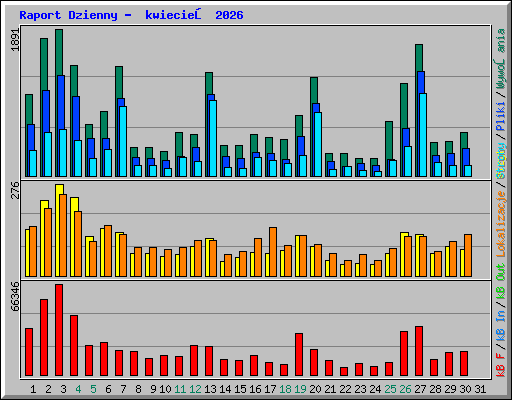
Task: Click the orange bar for day 17
Action: (273, 252)
